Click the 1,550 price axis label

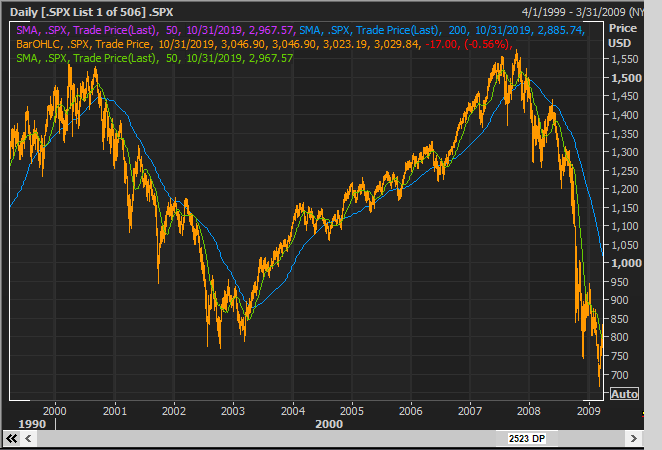click(x=624, y=59)
